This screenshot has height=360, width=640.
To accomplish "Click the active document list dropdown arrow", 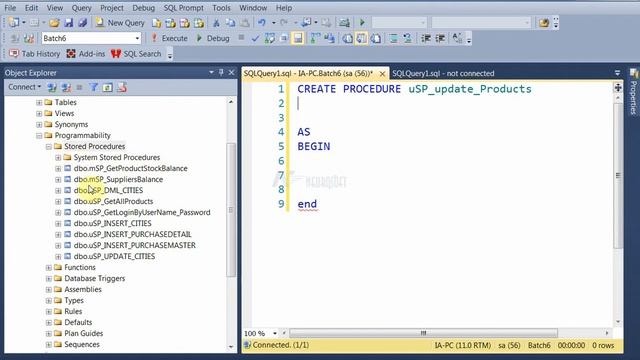I will tap(617, 73).
